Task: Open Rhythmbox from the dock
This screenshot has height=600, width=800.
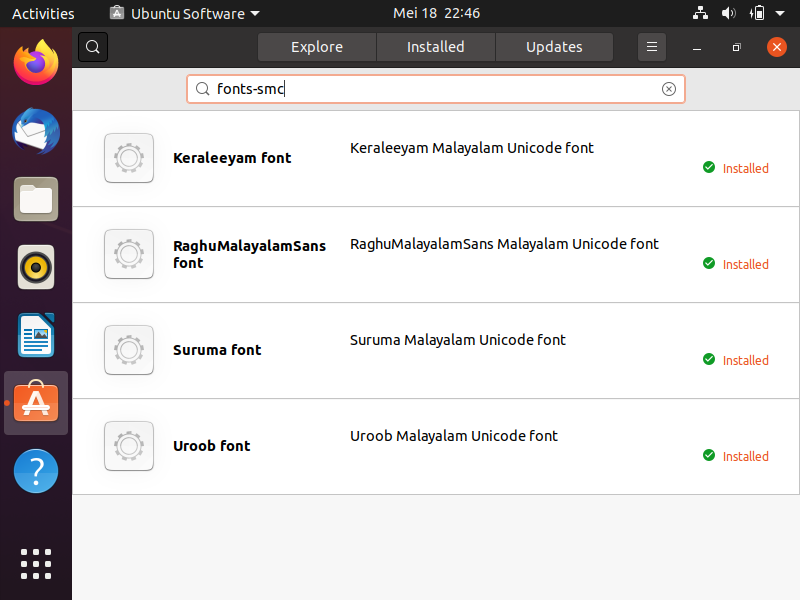Action: point(36,267)
